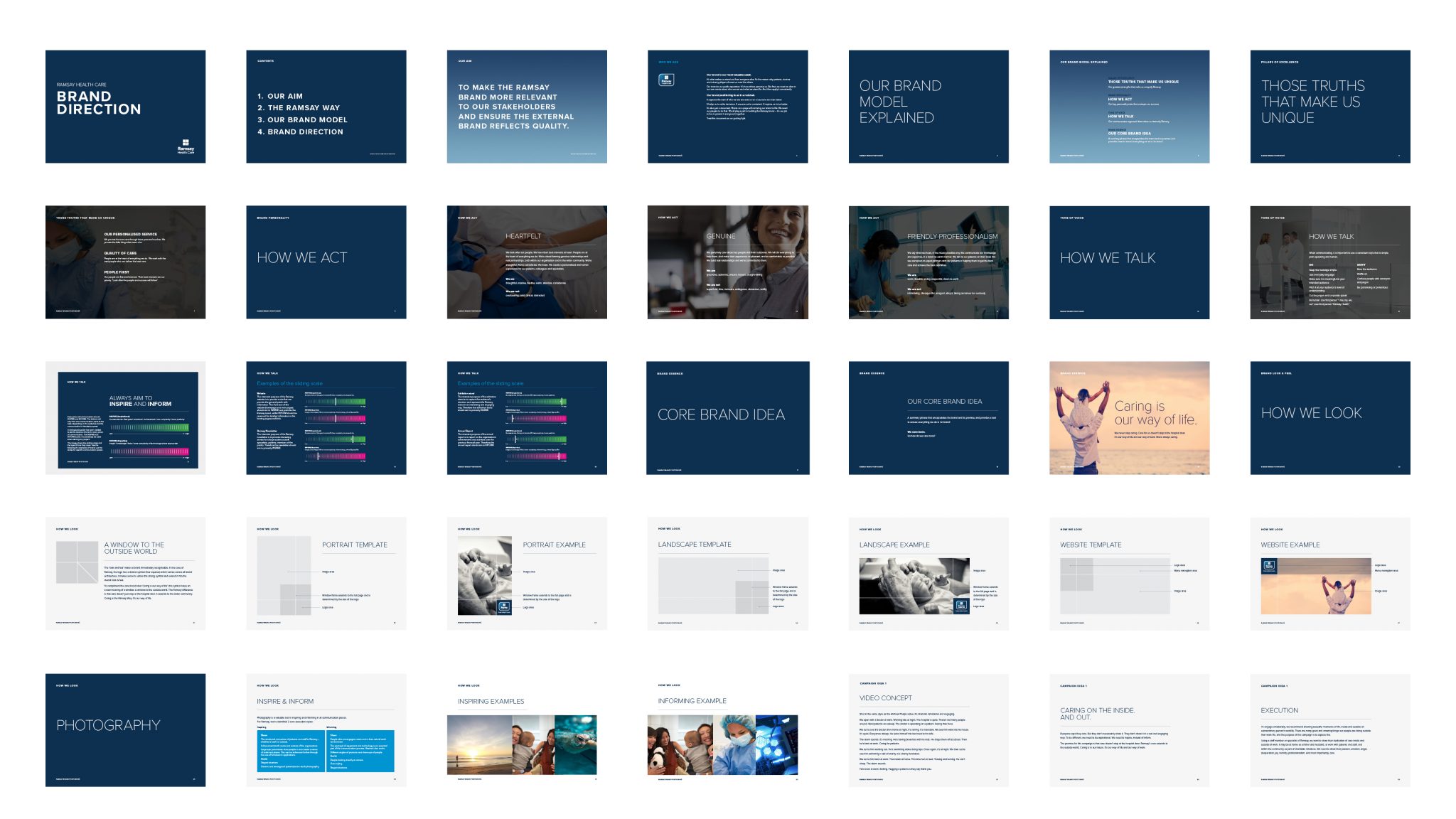Select second 'Examples of the sliding scale' slide
Image resolution: width=1456 pixels, height=819 pixels.
[x=527, y=418]
